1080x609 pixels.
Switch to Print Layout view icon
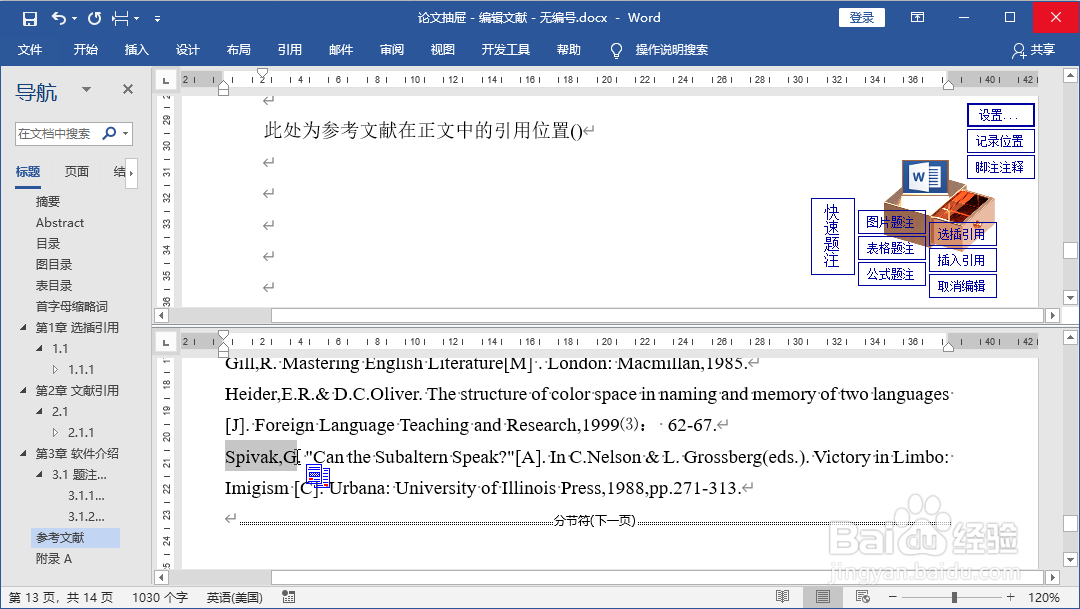pyautogui.click(x=822, y=597)
